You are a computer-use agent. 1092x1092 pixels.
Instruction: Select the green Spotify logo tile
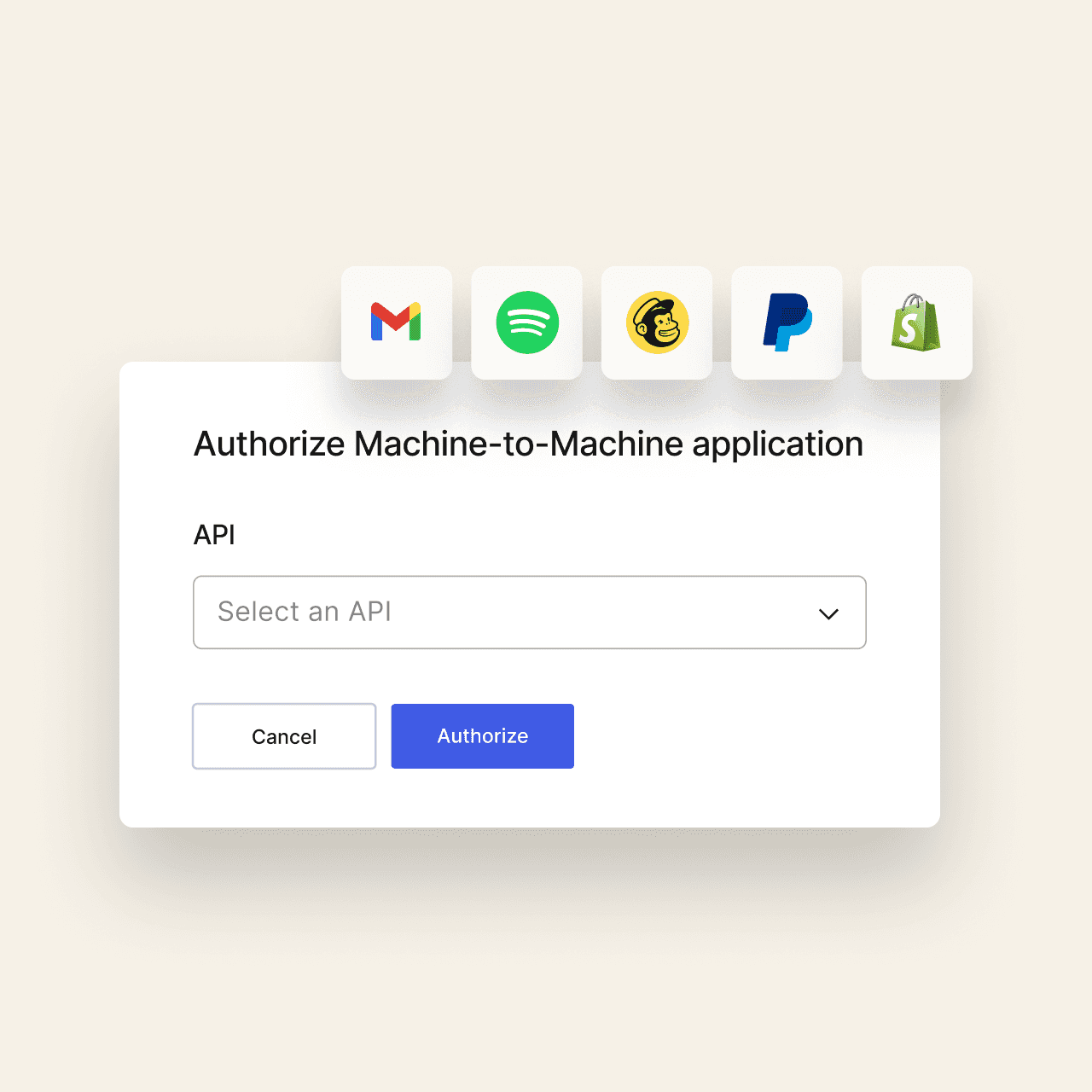(x=527, y=322)
